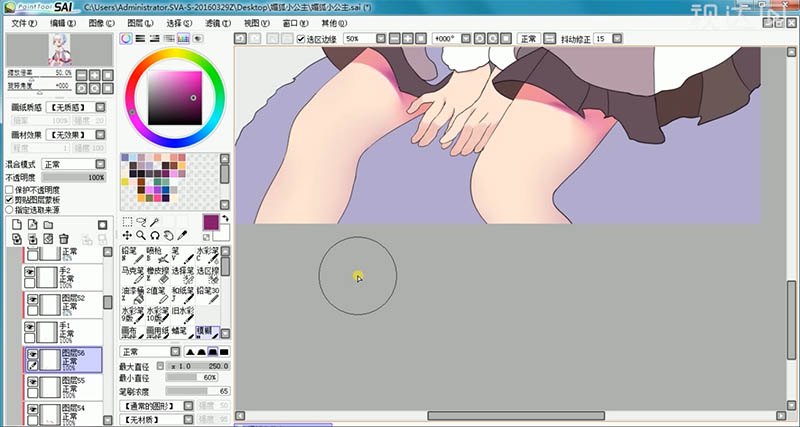Select the move layer tool
Screen dimensions: 800x427
127,235
